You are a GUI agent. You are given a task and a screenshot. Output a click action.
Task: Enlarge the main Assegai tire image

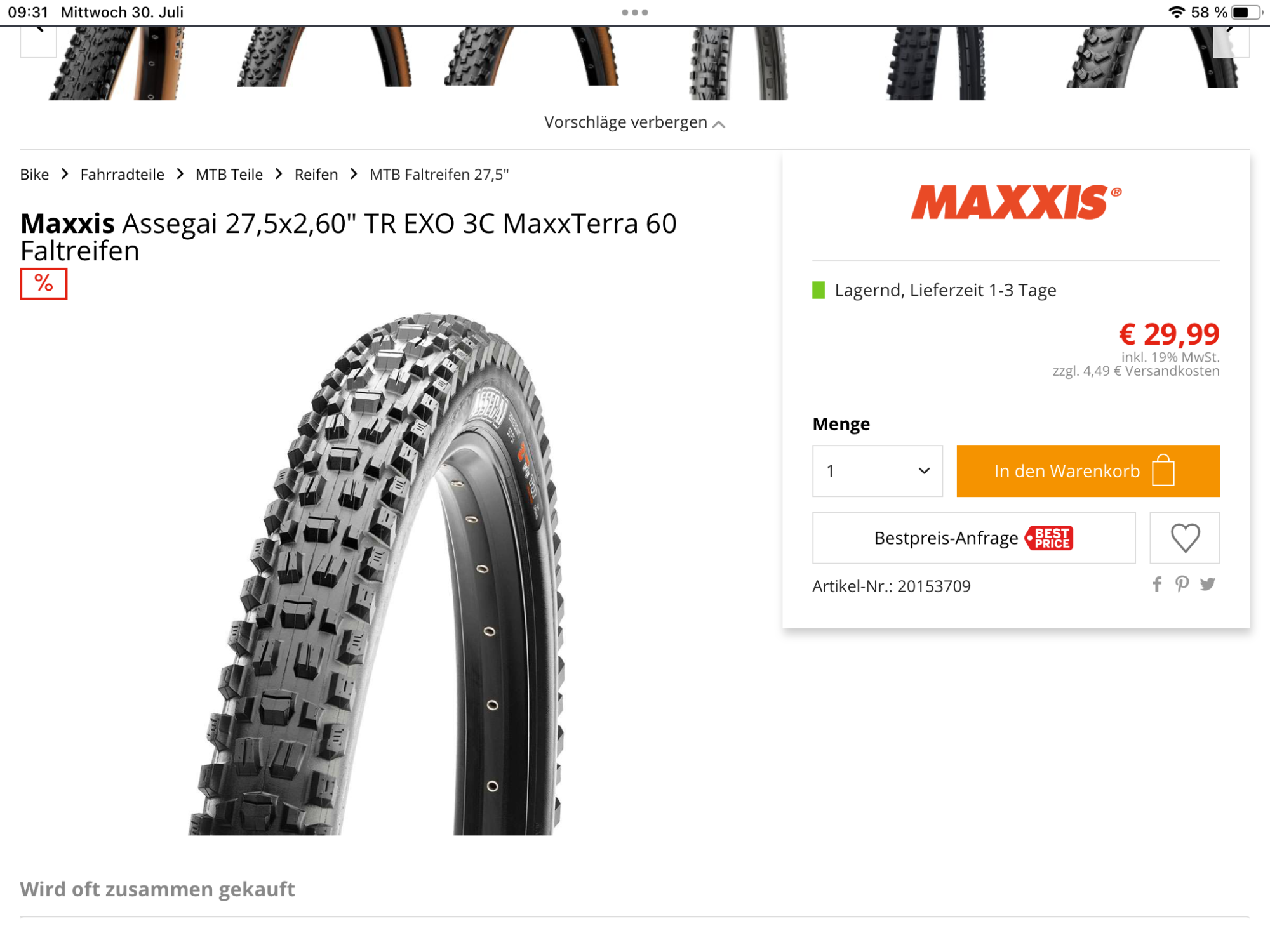click(x=377, y=574)
